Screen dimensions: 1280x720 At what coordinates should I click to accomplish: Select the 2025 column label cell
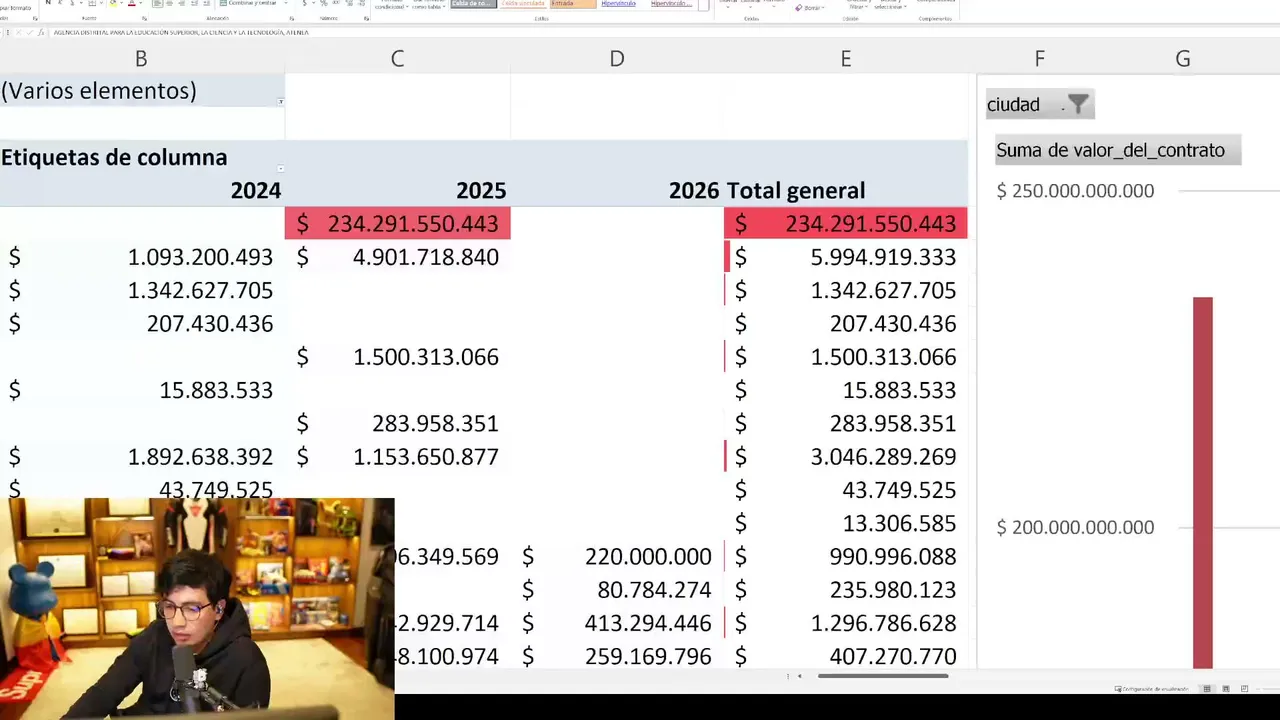click(397, 190)
